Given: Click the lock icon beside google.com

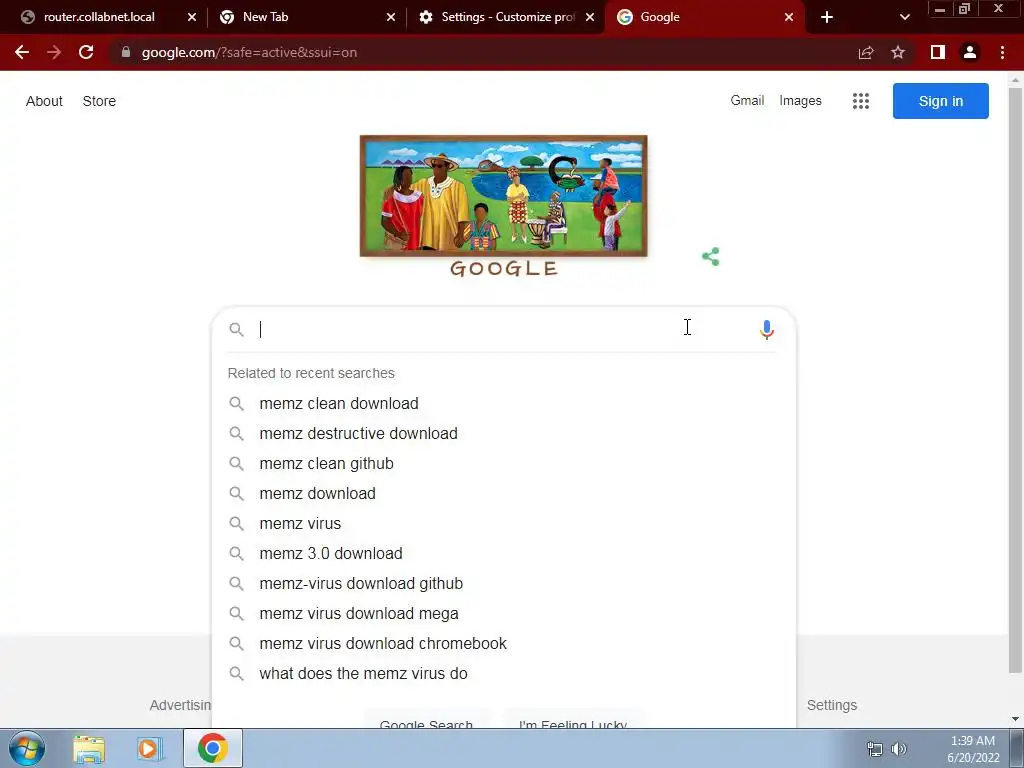Looking at the screenshot, I should pos(126,52).
